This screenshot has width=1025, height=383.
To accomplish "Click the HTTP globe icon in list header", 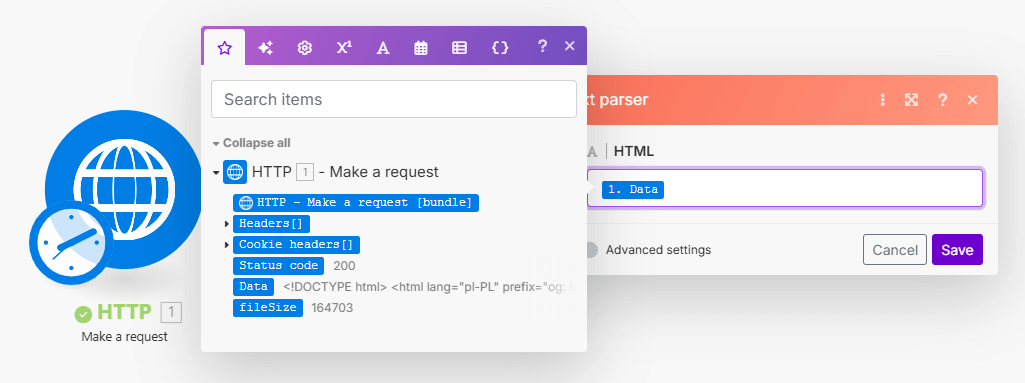I will click(x=235, y=172).
